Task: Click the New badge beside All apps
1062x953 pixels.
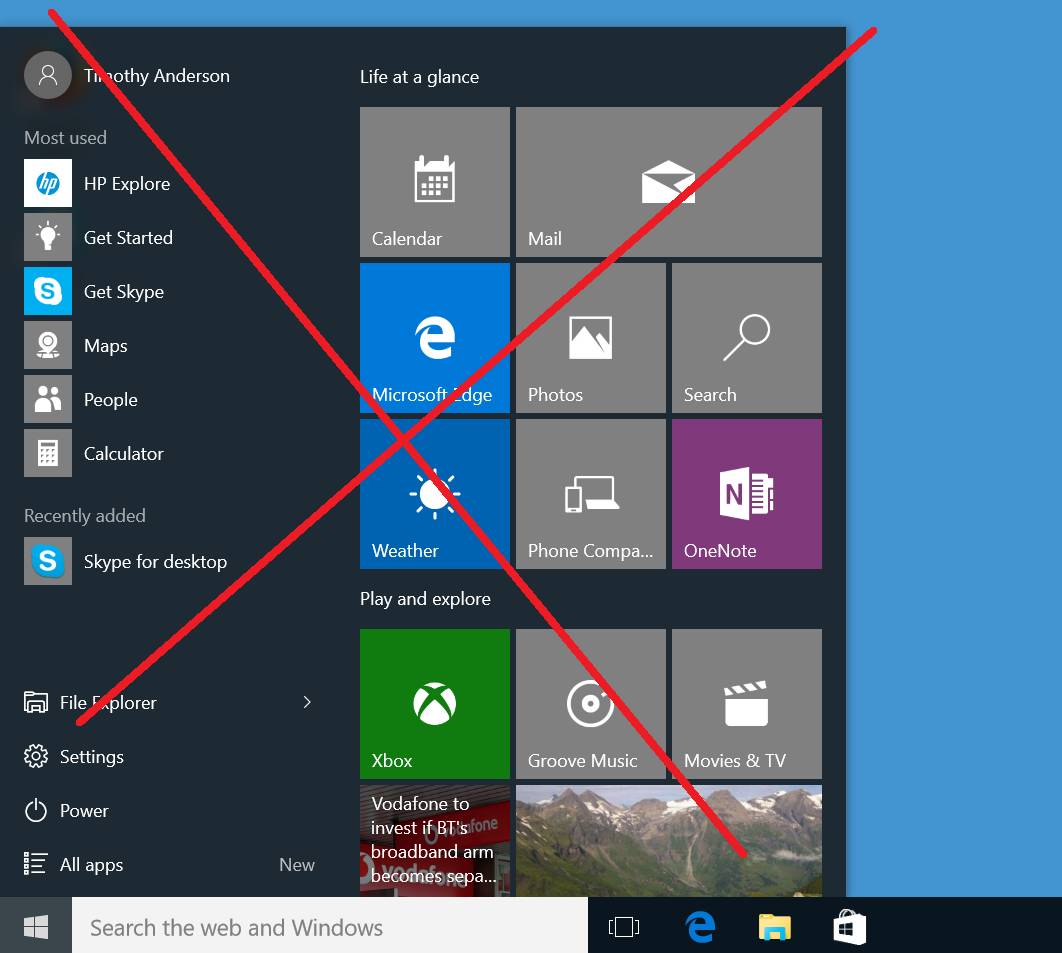Action: coord(297,865)
